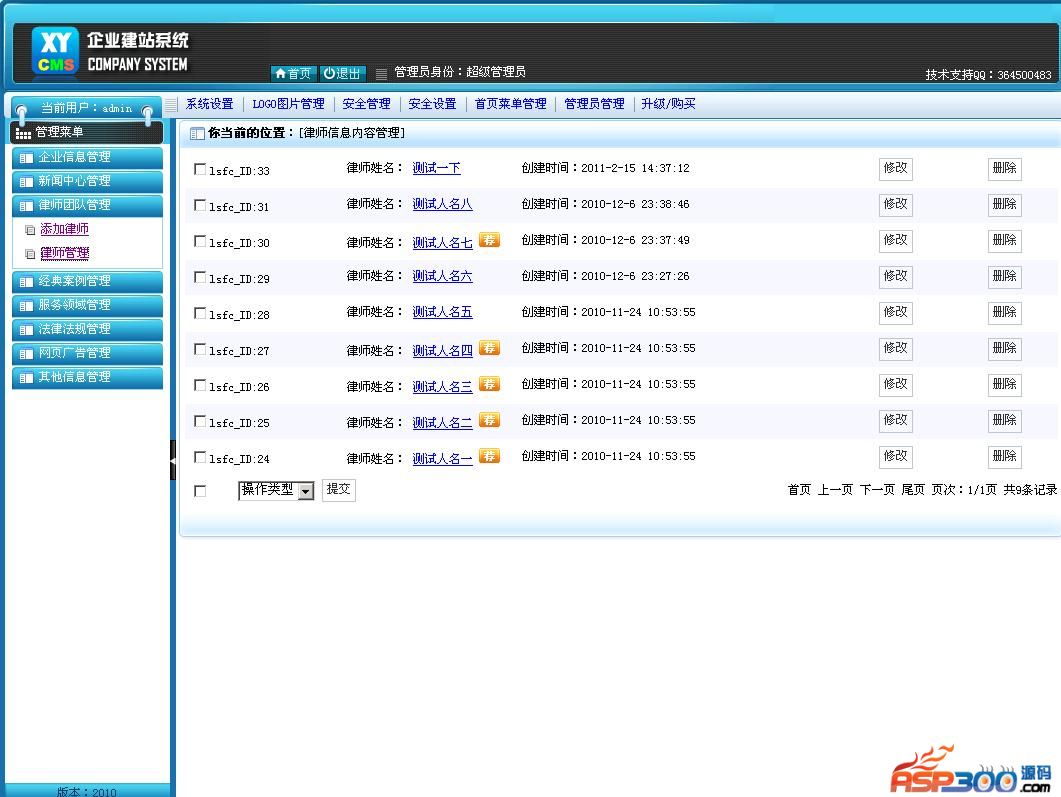Toggle the select-all checkbox beside 操作类型
Screen dimensions: 1061x797
pyautogui.click(x=200, y=491)
